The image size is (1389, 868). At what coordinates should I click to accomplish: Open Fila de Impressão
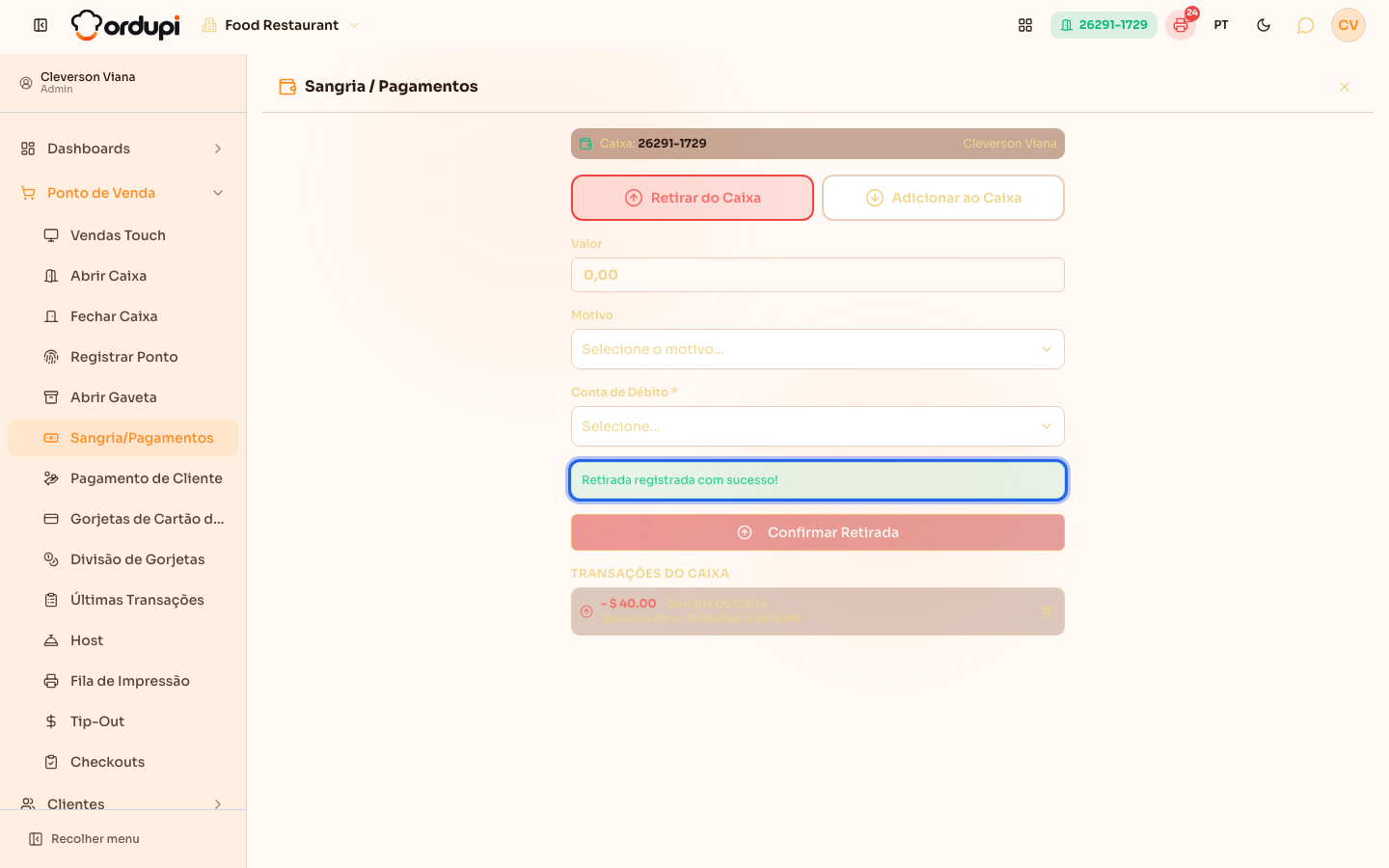(x=123, y=681)
